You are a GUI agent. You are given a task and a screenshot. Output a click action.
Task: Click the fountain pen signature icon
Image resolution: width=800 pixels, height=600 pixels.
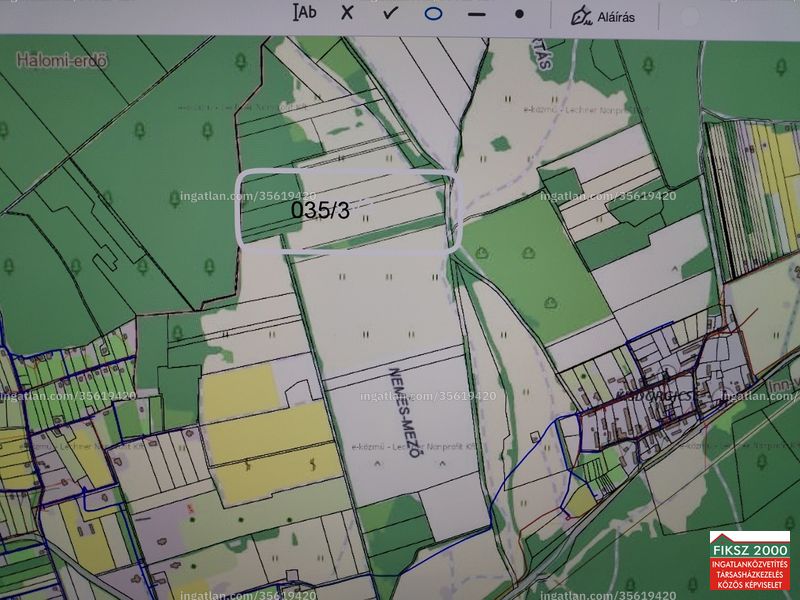coord(581,16)
